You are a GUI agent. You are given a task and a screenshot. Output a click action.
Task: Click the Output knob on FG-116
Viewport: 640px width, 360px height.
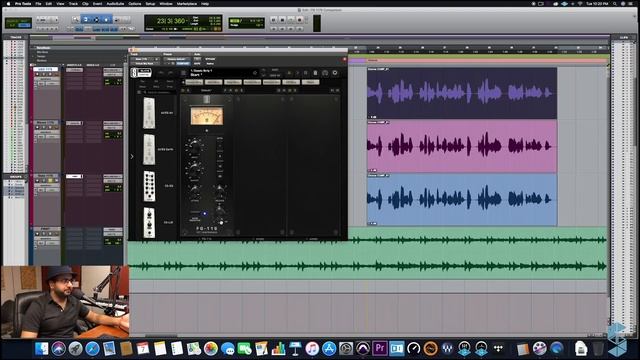click(194, 169)
